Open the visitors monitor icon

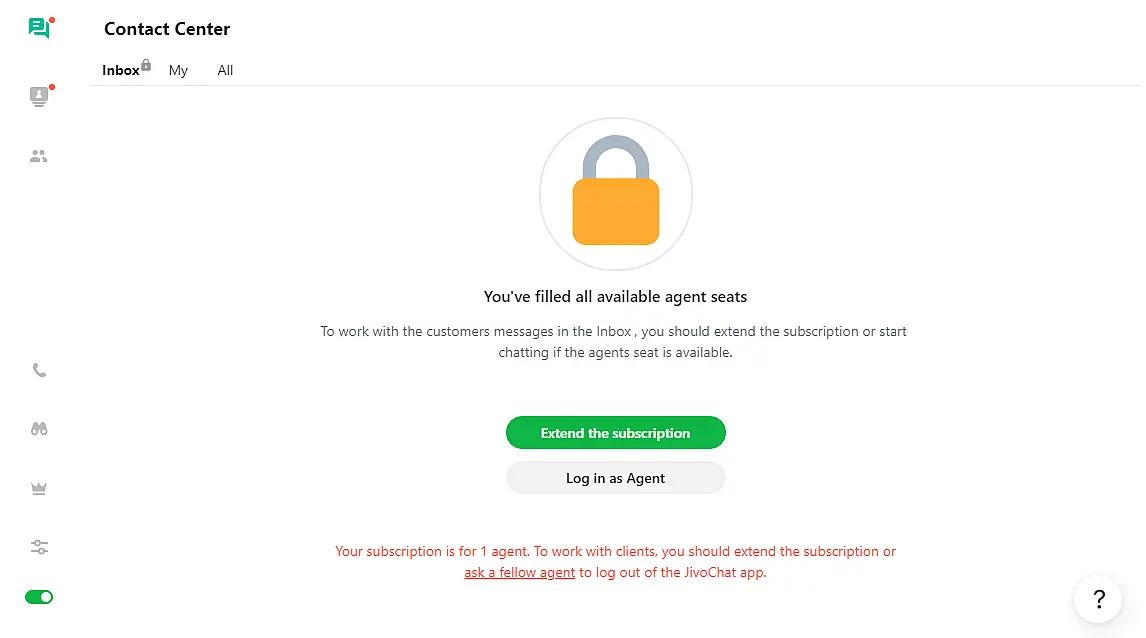tap(39, 96)
